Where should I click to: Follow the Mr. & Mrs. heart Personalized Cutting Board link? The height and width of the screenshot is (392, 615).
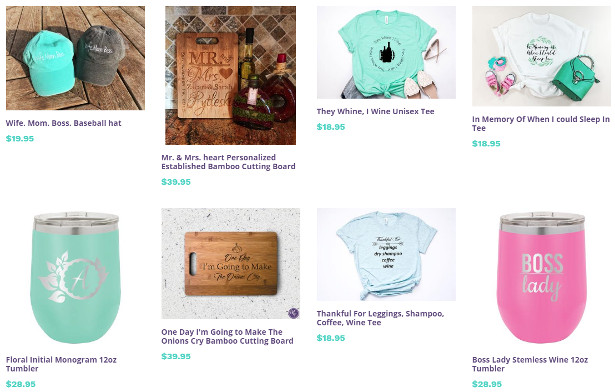228,162
